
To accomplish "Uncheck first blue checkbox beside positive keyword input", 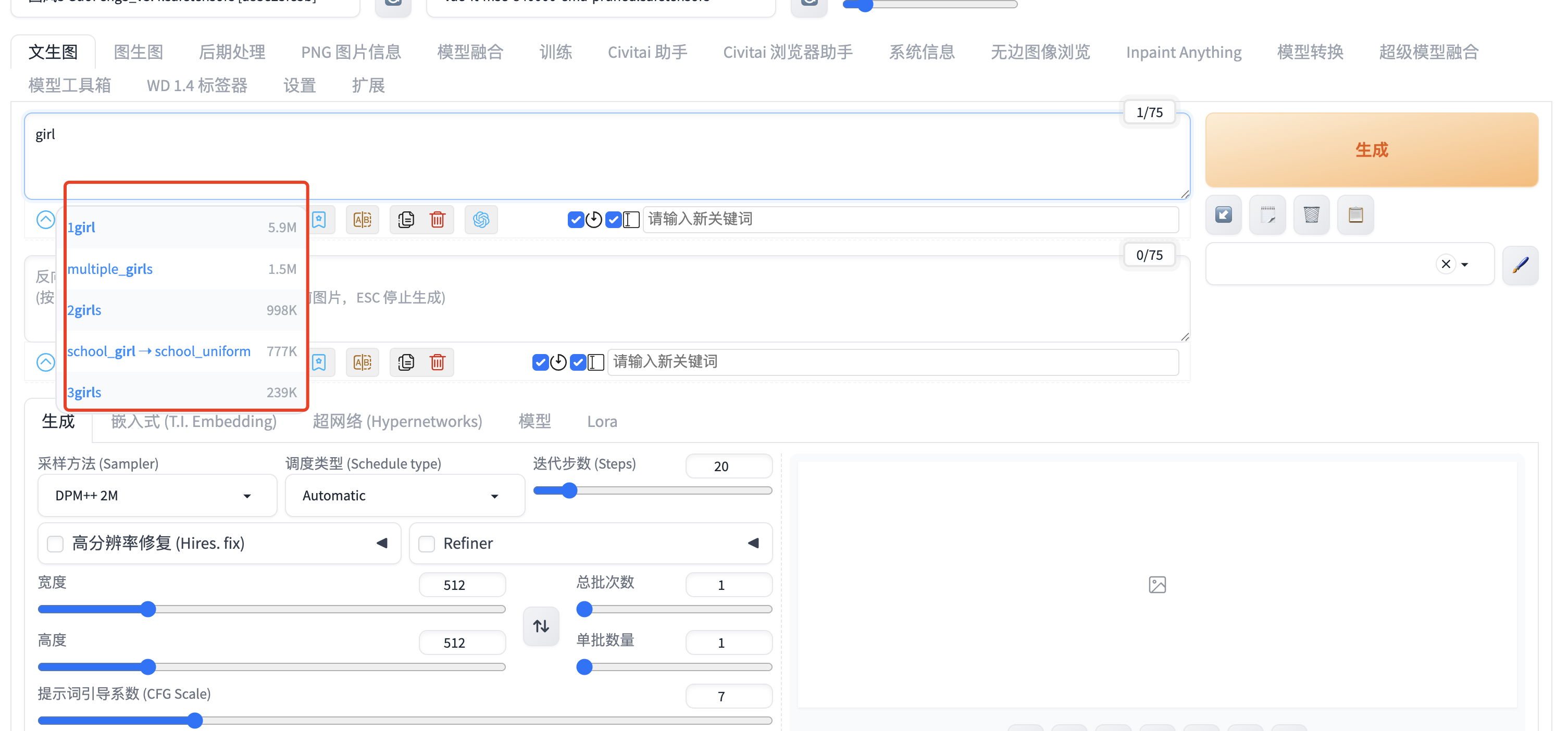I will 575,220.
